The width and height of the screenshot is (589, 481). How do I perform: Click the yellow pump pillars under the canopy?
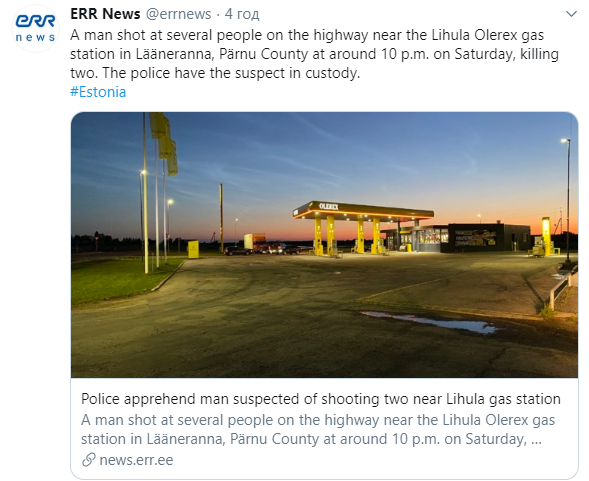pyautogui.click(x=346, y=235)
